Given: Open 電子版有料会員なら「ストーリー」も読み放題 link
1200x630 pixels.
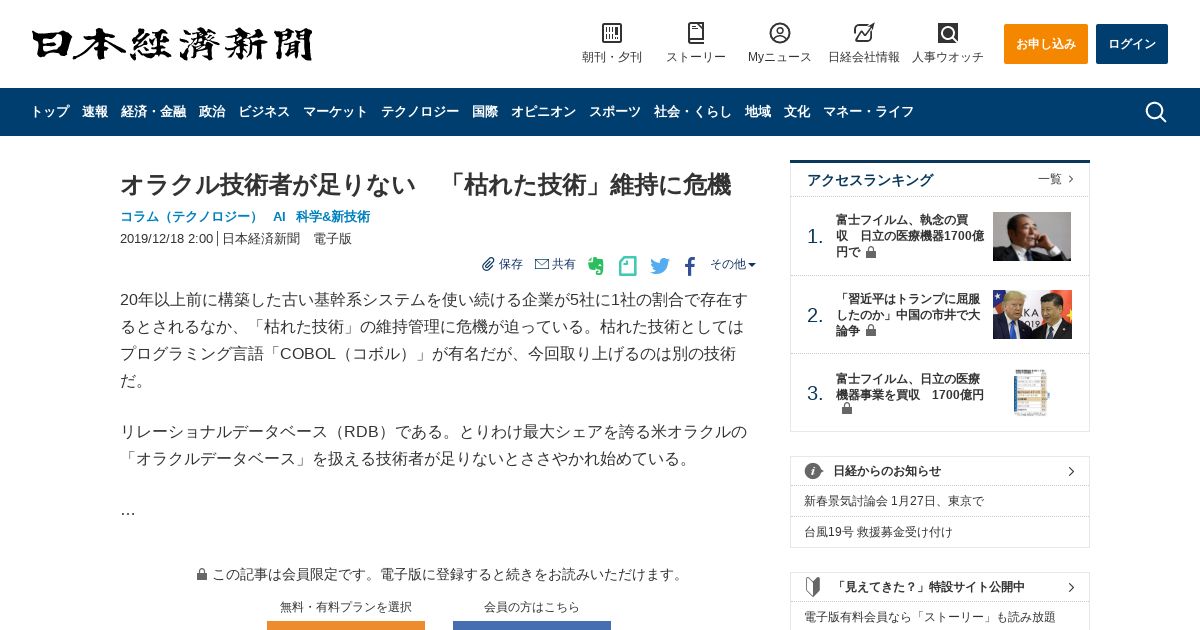Looking at the screenshot, I should (x=930, y=617).
